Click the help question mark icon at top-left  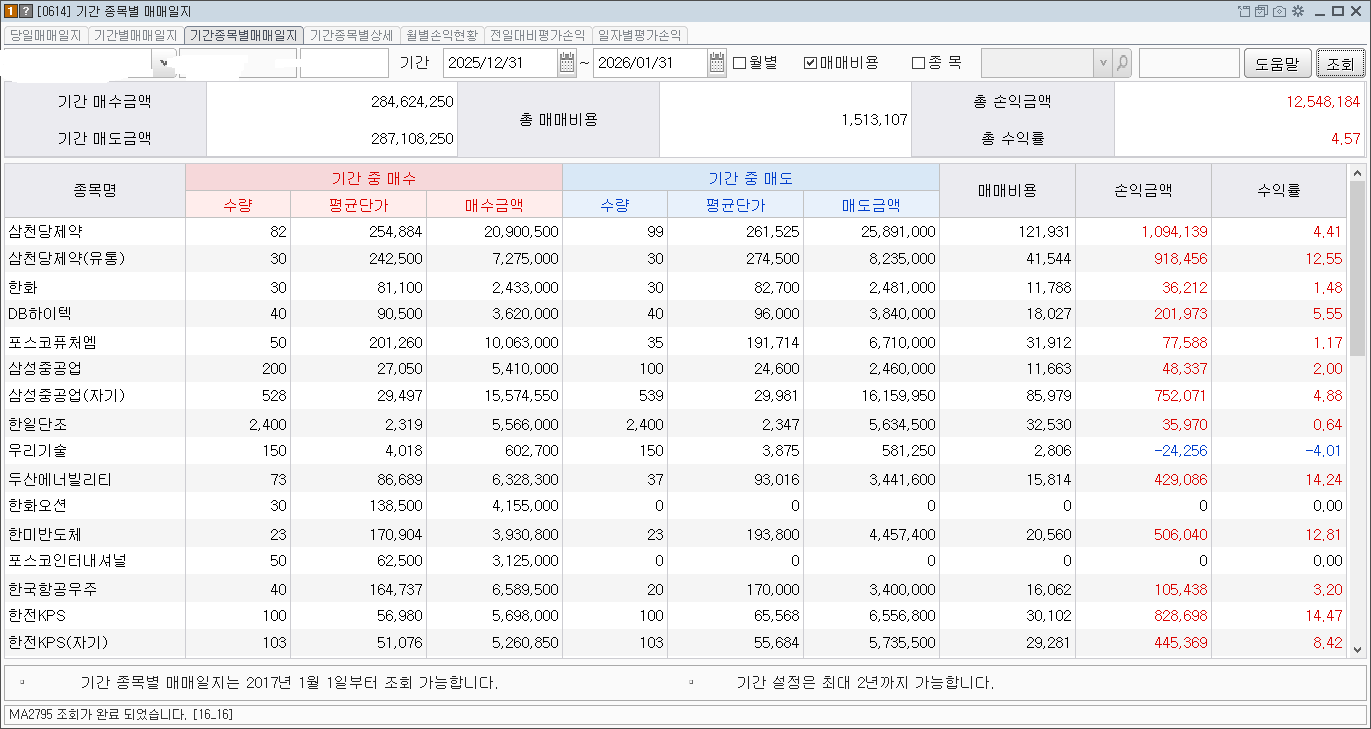[24, 9]
